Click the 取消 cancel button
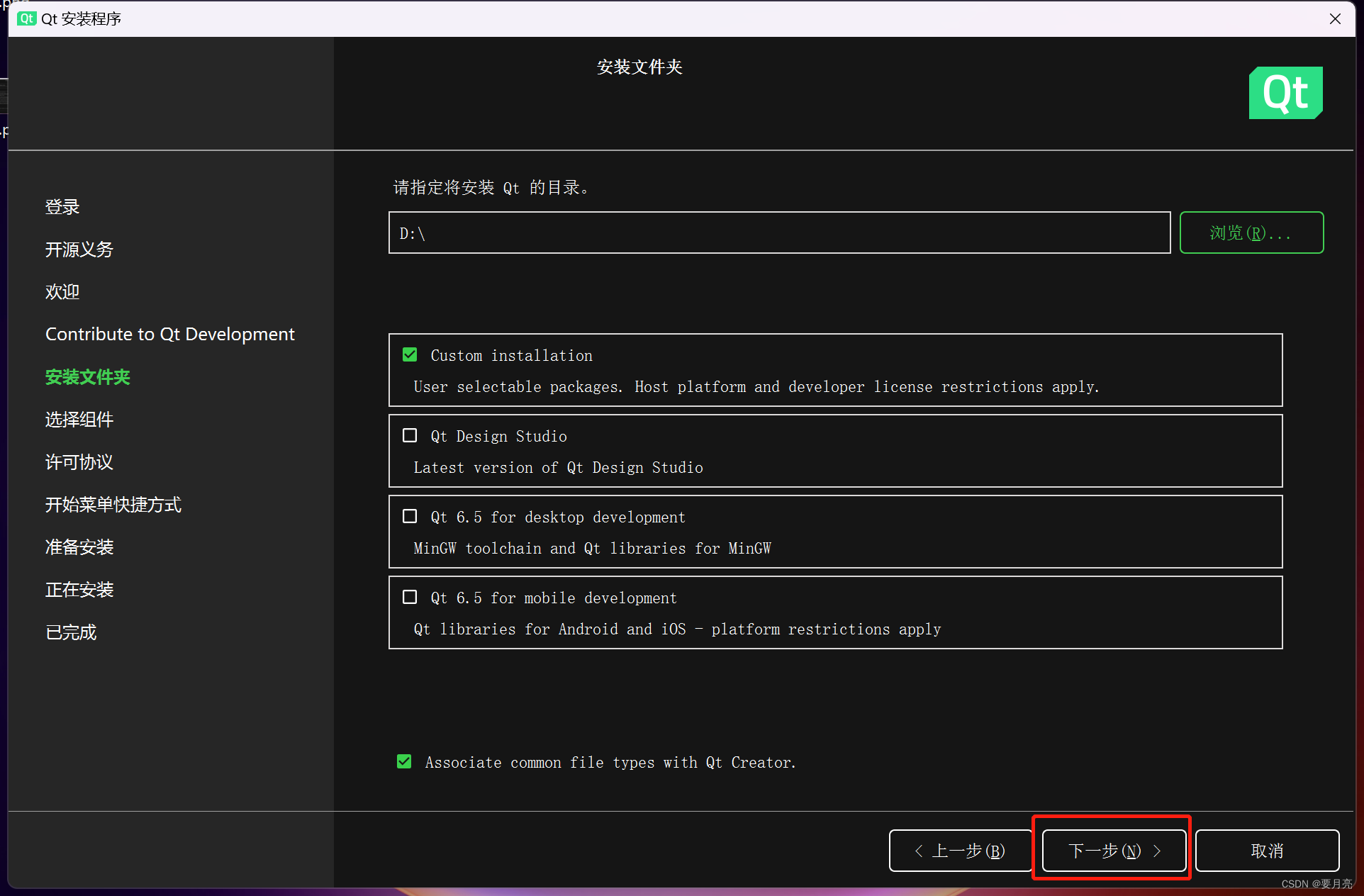Screen dimensions: 1364x896 coord(1267,850)
